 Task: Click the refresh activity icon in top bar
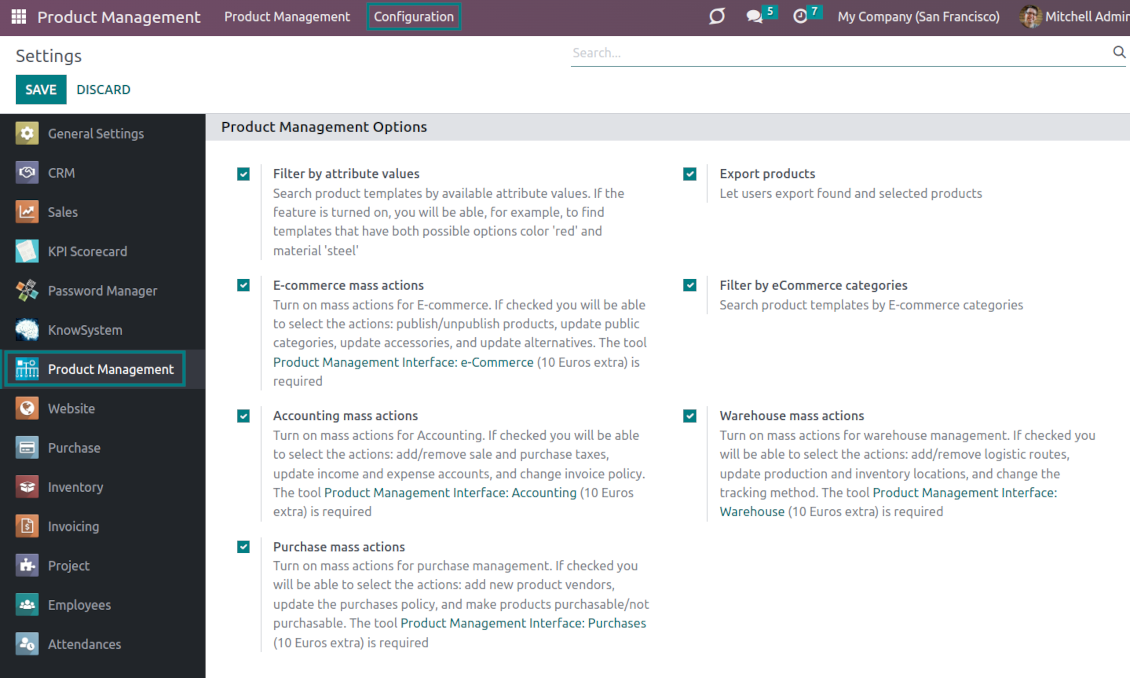(716, 16)
